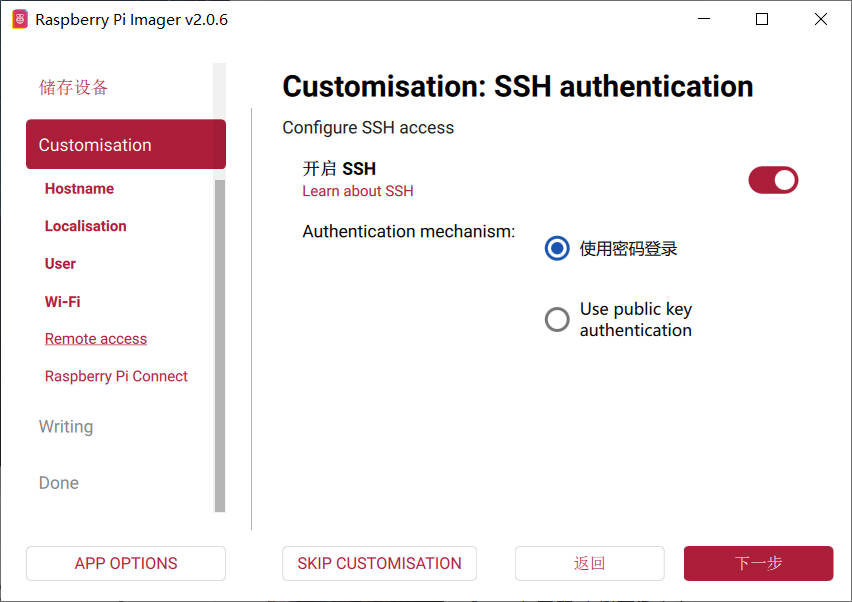The height and width of the screenshot is (602, 852).
Task: Open the Localisation customisation section
Action: point(85,226)
